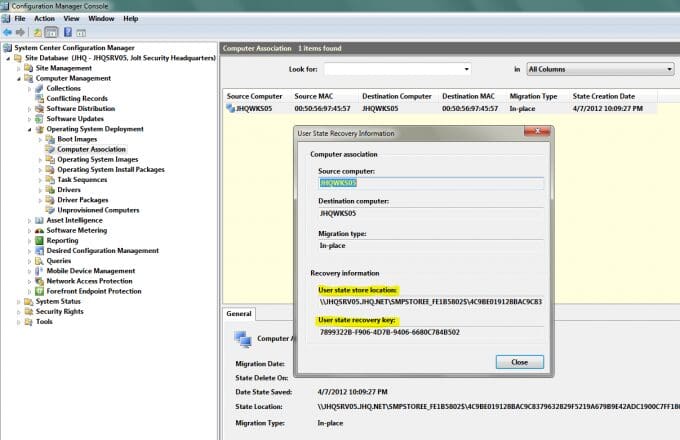The image size is (680, 440).
Task: Collapse the Site Database tree node
Action: (8, 58)
